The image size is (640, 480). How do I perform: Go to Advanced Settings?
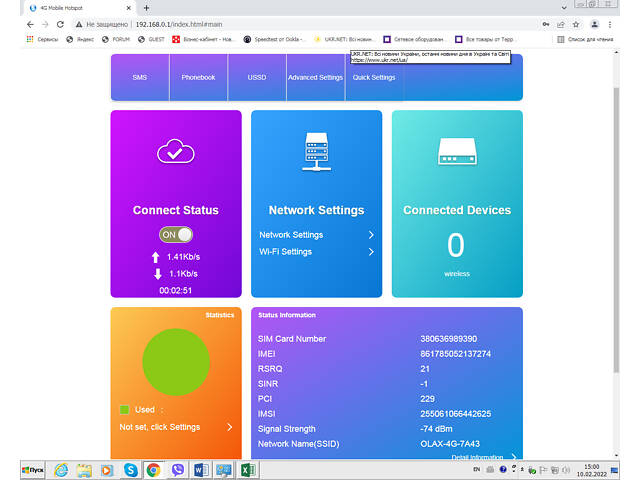click(x=315, y=77)
